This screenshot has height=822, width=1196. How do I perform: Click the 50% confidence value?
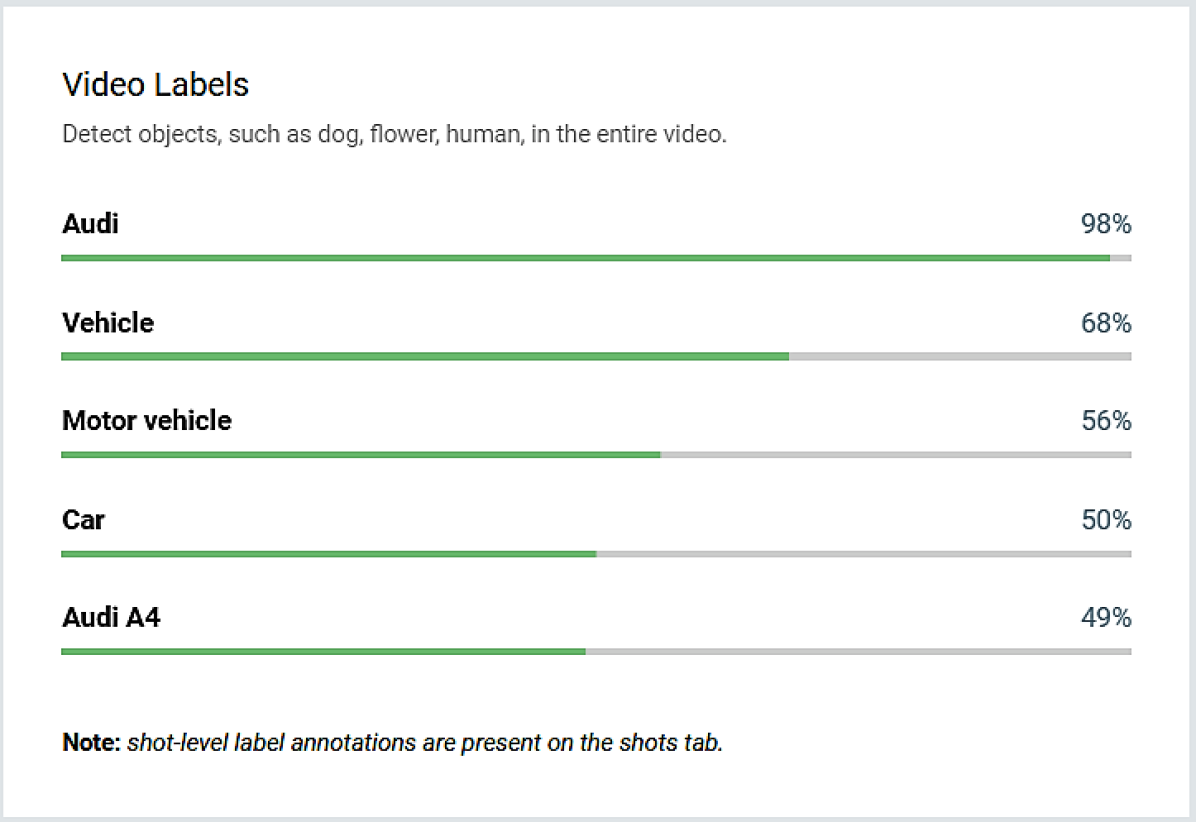click(x=1105, y=521)
